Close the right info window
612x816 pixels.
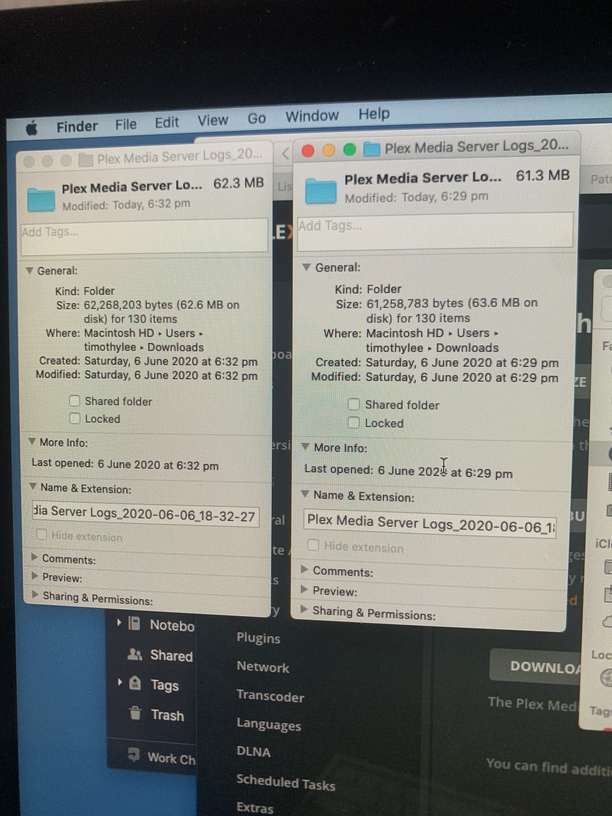[x=308, y=151]
